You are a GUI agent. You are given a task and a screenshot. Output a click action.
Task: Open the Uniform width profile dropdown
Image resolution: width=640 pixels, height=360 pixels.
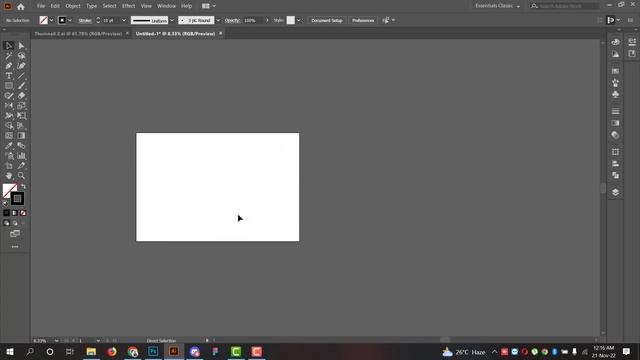click(172, 20)
